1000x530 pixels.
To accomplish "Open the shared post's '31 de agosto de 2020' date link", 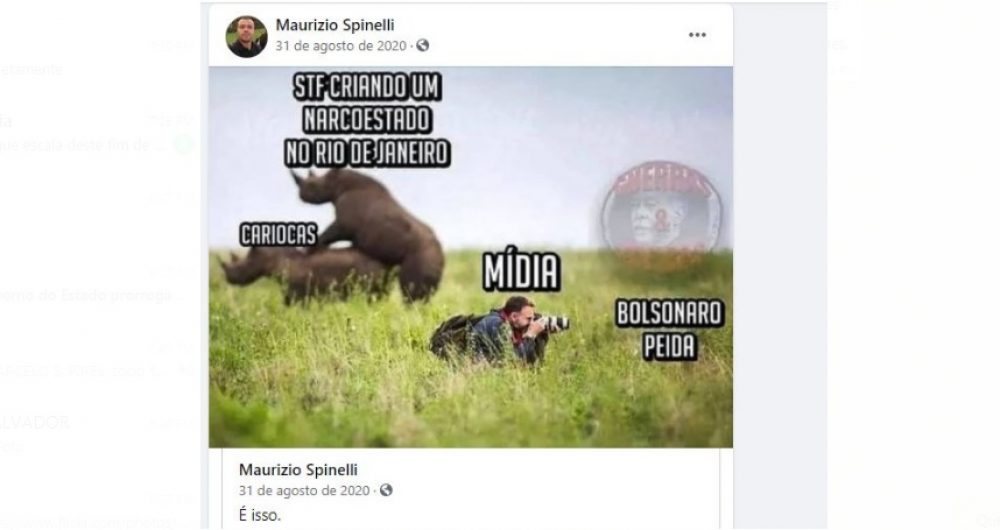I will [304, 490].
